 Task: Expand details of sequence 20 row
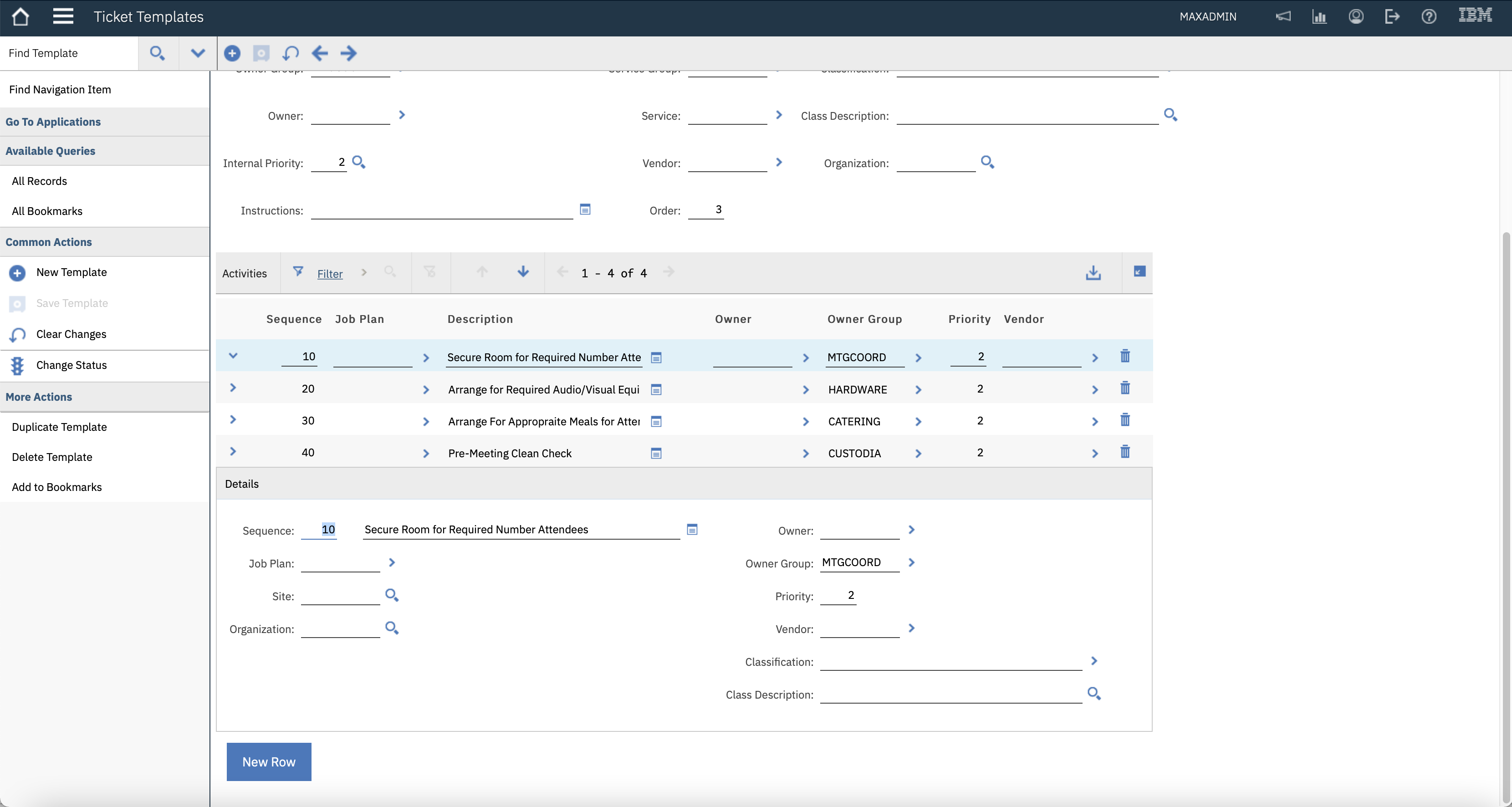(x=233, y=388)
